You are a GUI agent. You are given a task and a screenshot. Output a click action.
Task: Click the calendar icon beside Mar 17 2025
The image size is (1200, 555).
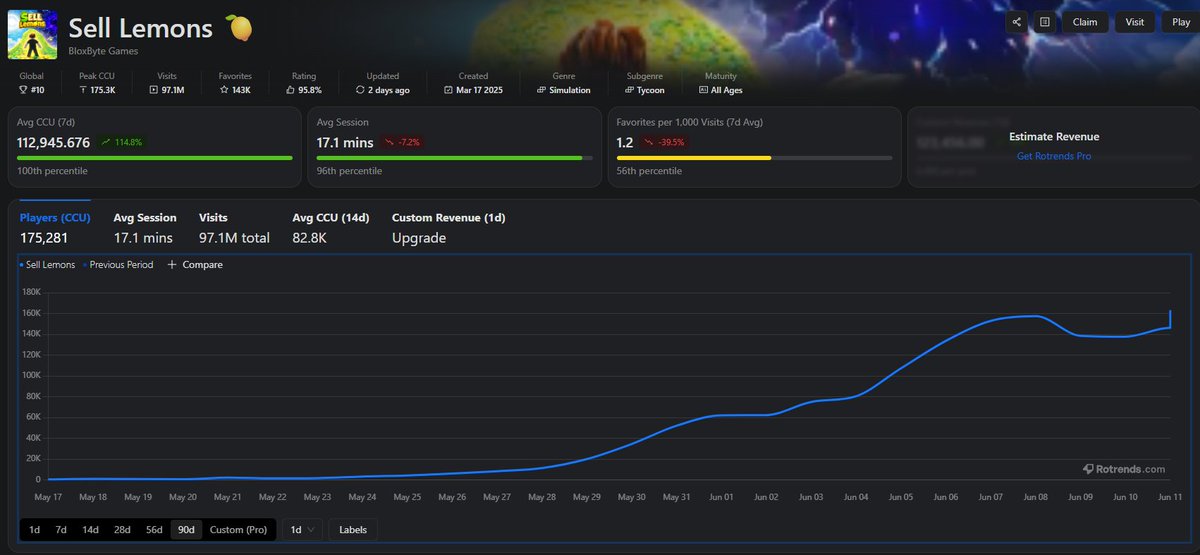[x=449, y=90]
